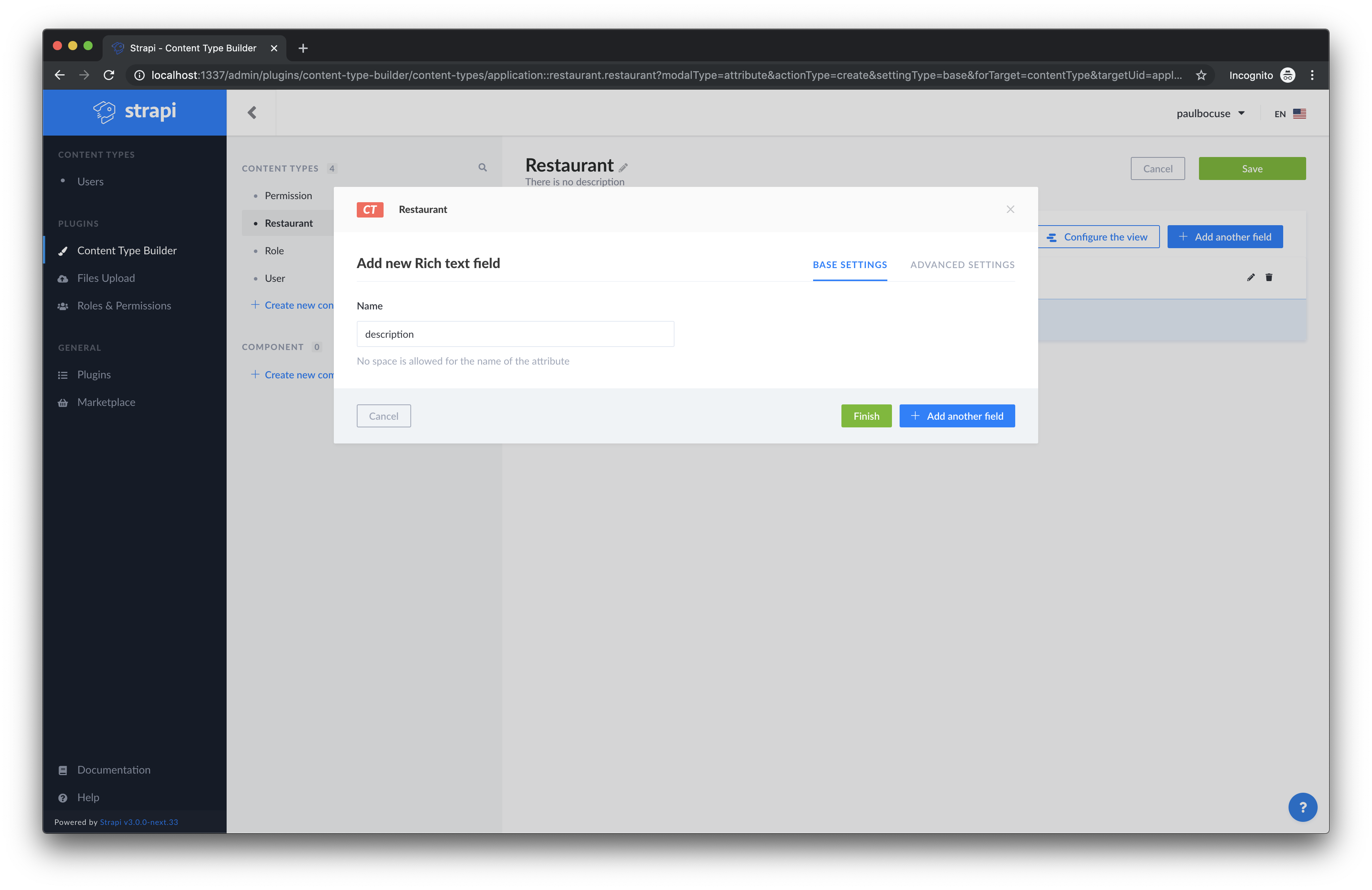Viewport: 1372px width, 890px height.
Task: Click into the Name input field
Action: (515, 334)
